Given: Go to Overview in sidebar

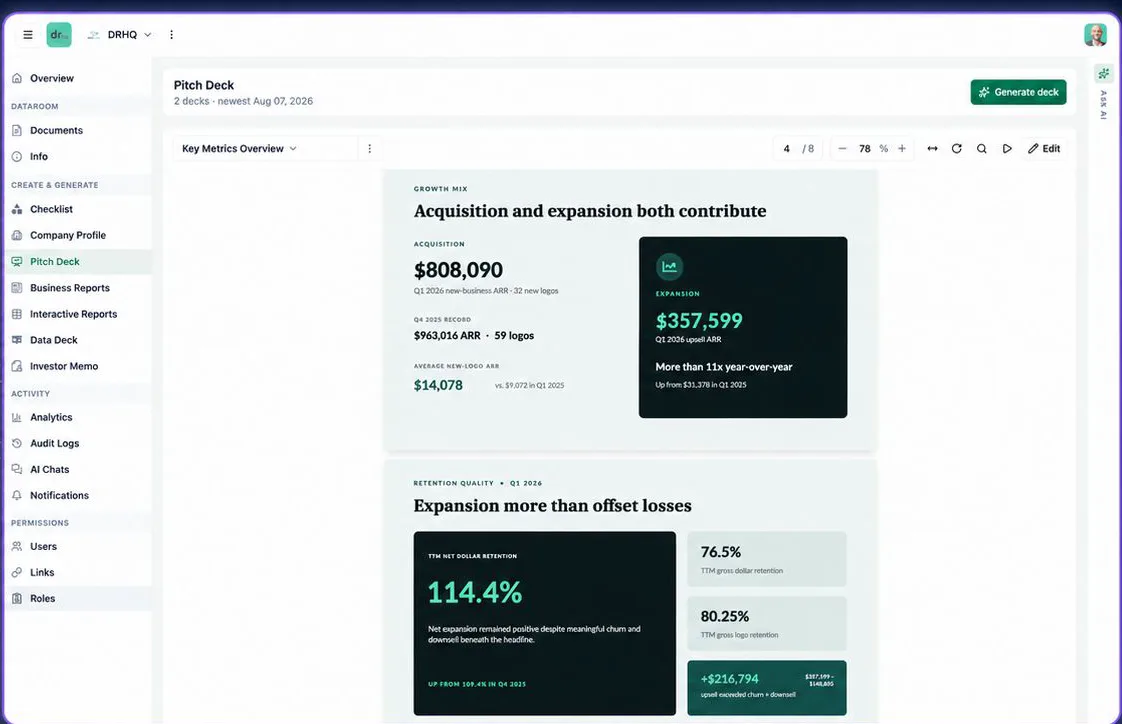Looking at the screenshot, I should (77, 78).
